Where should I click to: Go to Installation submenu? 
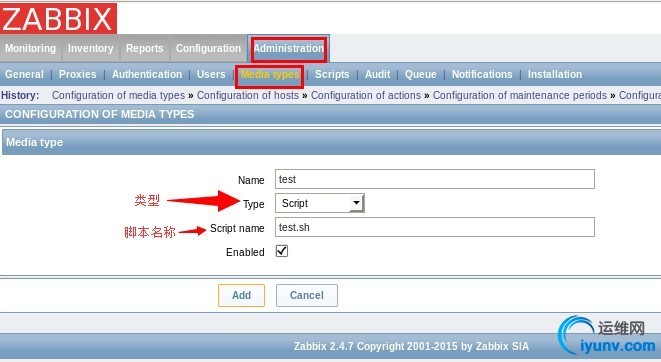point(554,74)
